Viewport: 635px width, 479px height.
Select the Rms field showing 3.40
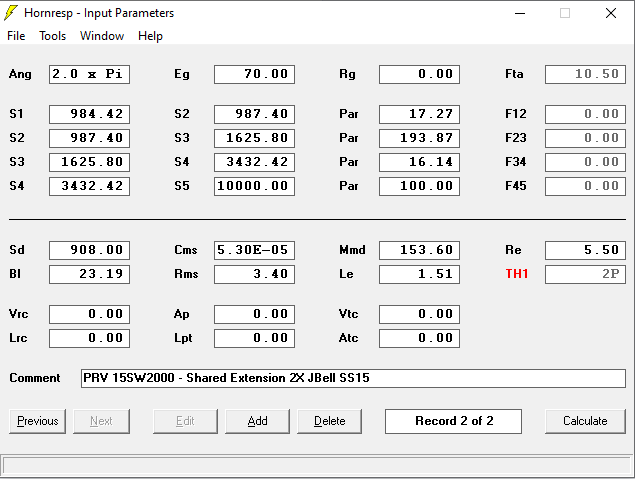[254, 274]
